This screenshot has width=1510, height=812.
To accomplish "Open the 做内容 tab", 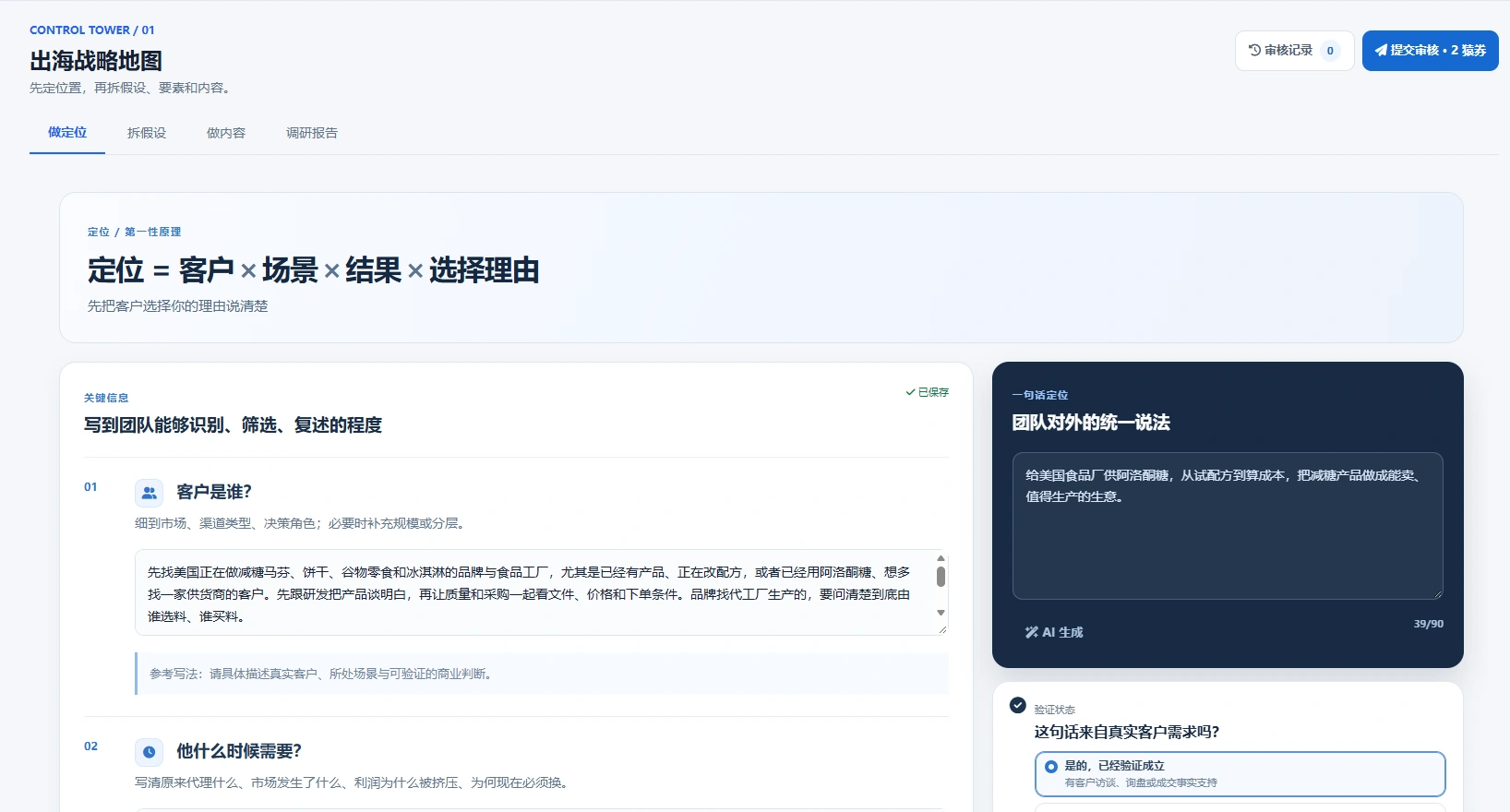I will point(226,133).
